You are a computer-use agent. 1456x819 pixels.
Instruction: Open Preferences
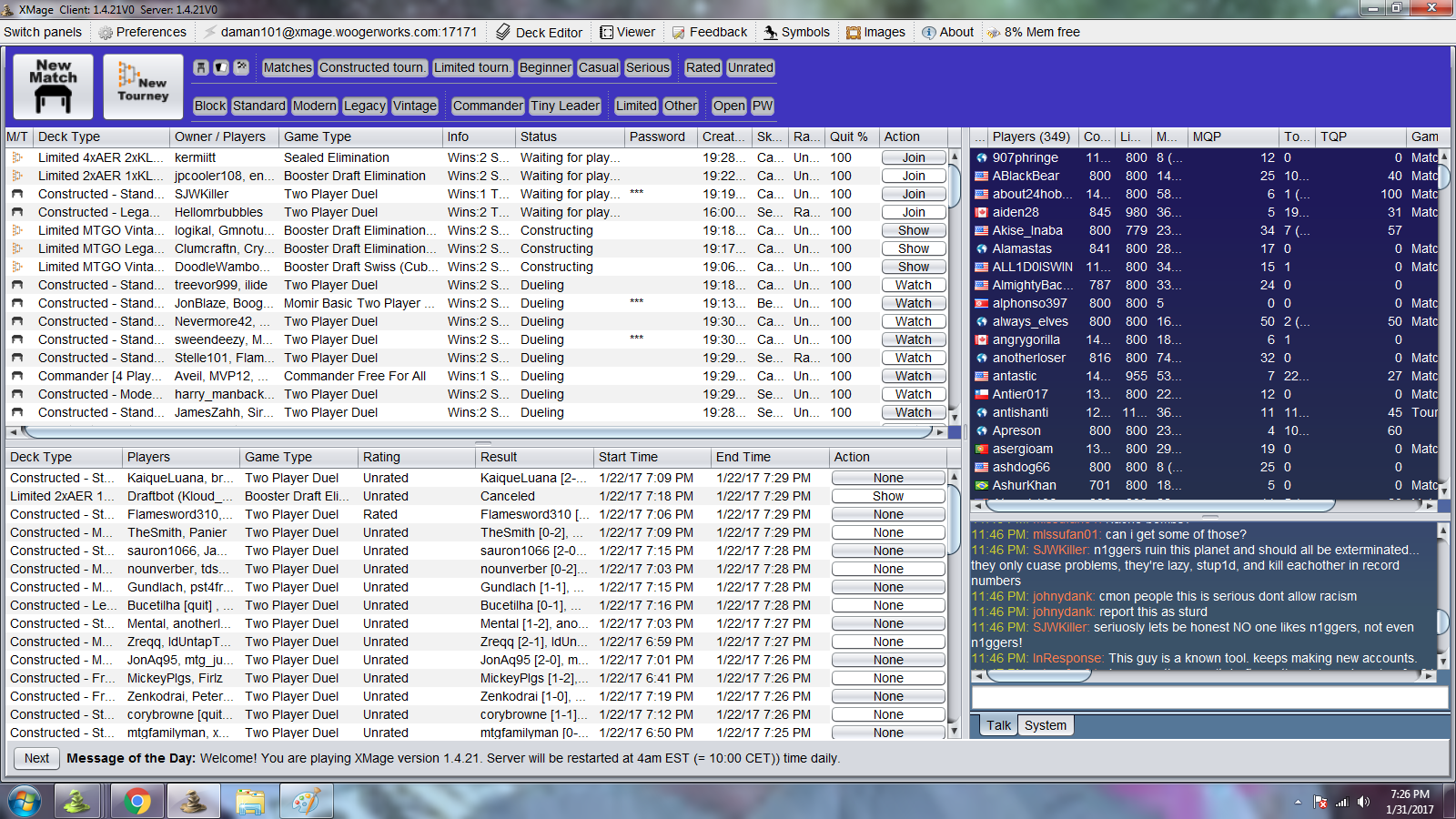143,32
